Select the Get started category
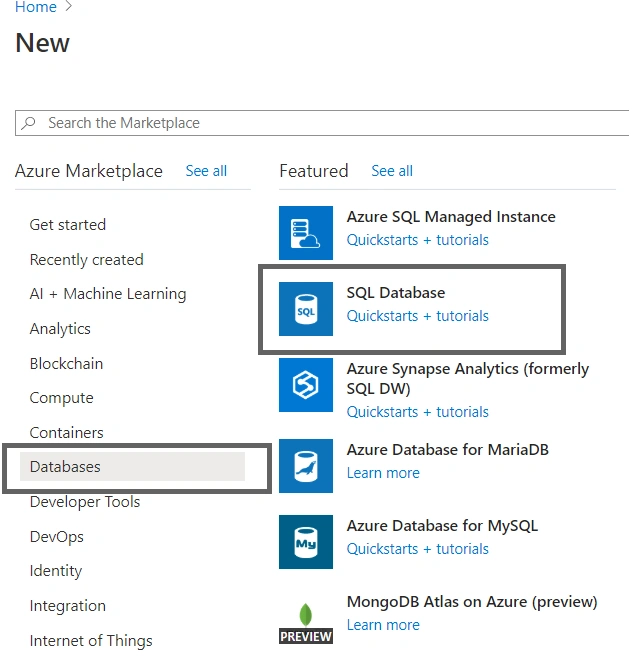634x666 pixels. click(68, 225)
